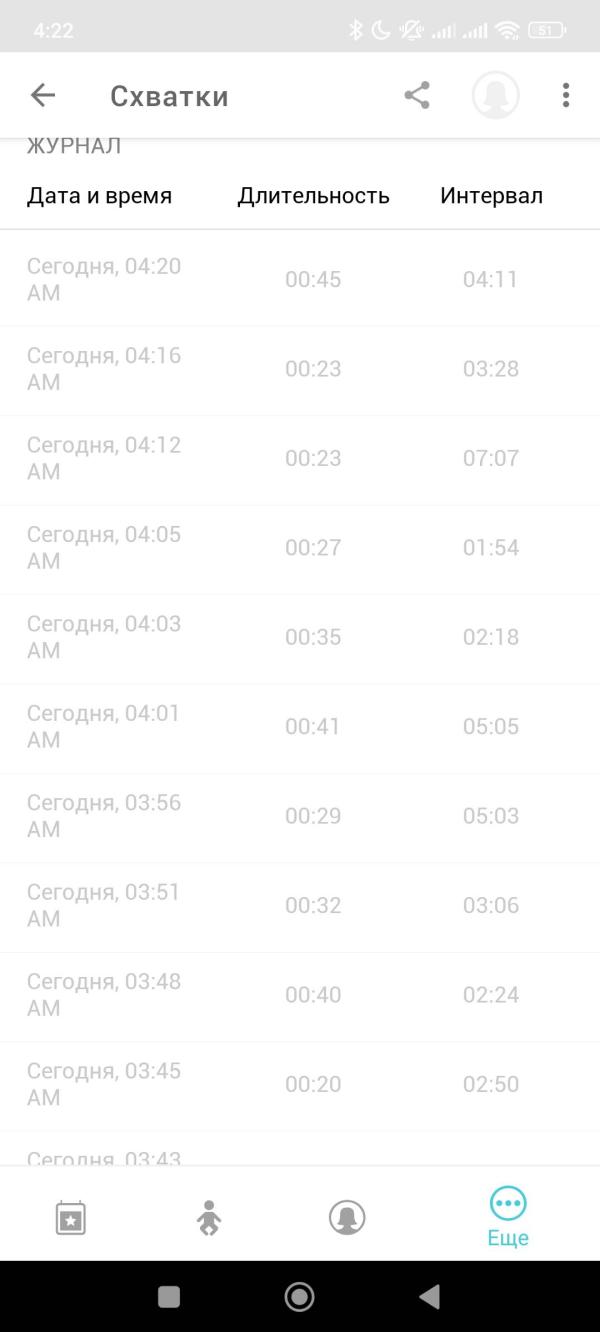Open the contraction logged at 04:05 AM

click(x=300, y=547)
